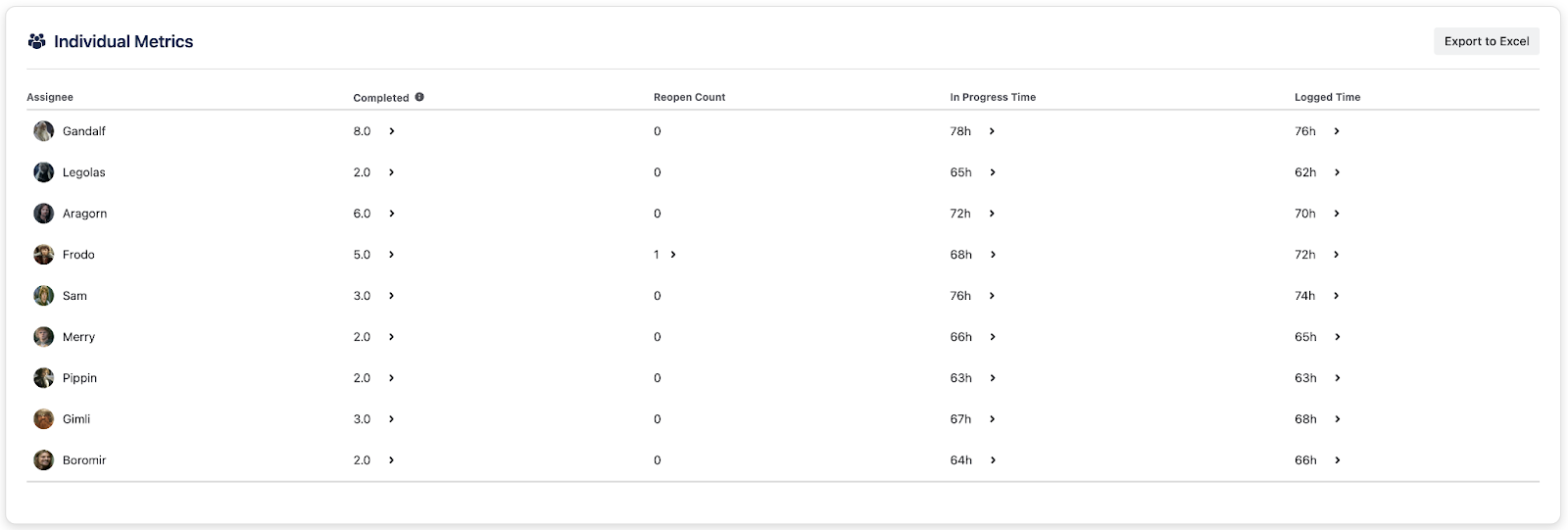Open Gimli's avatar
The image size is (1568, 530).
coord(43,419)
